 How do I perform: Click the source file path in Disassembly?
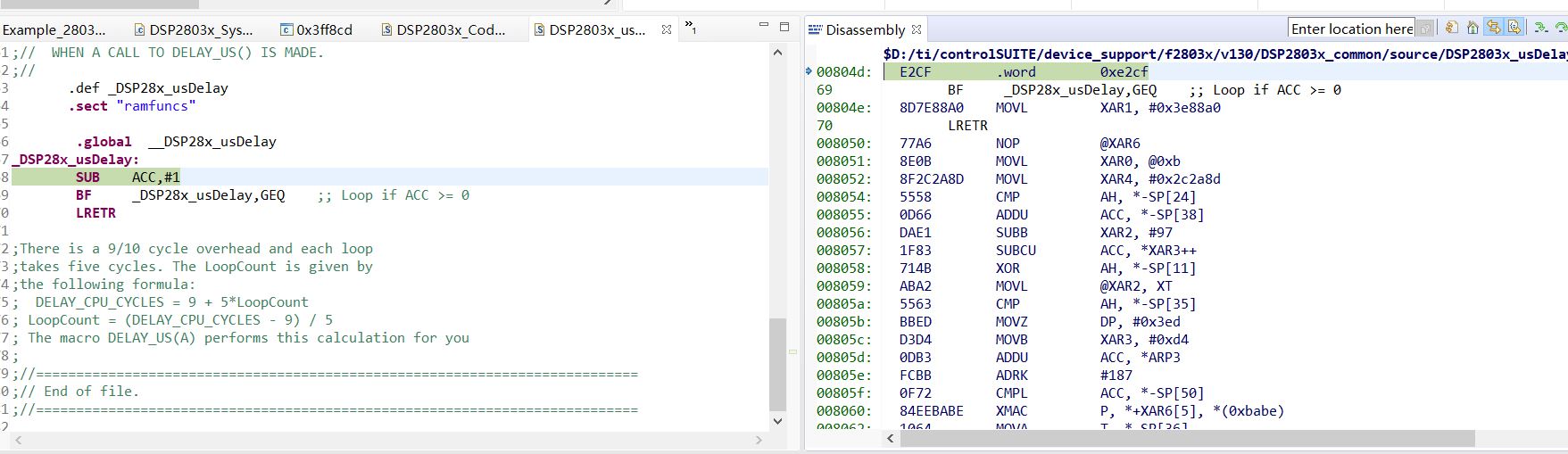coord(1225,54)
